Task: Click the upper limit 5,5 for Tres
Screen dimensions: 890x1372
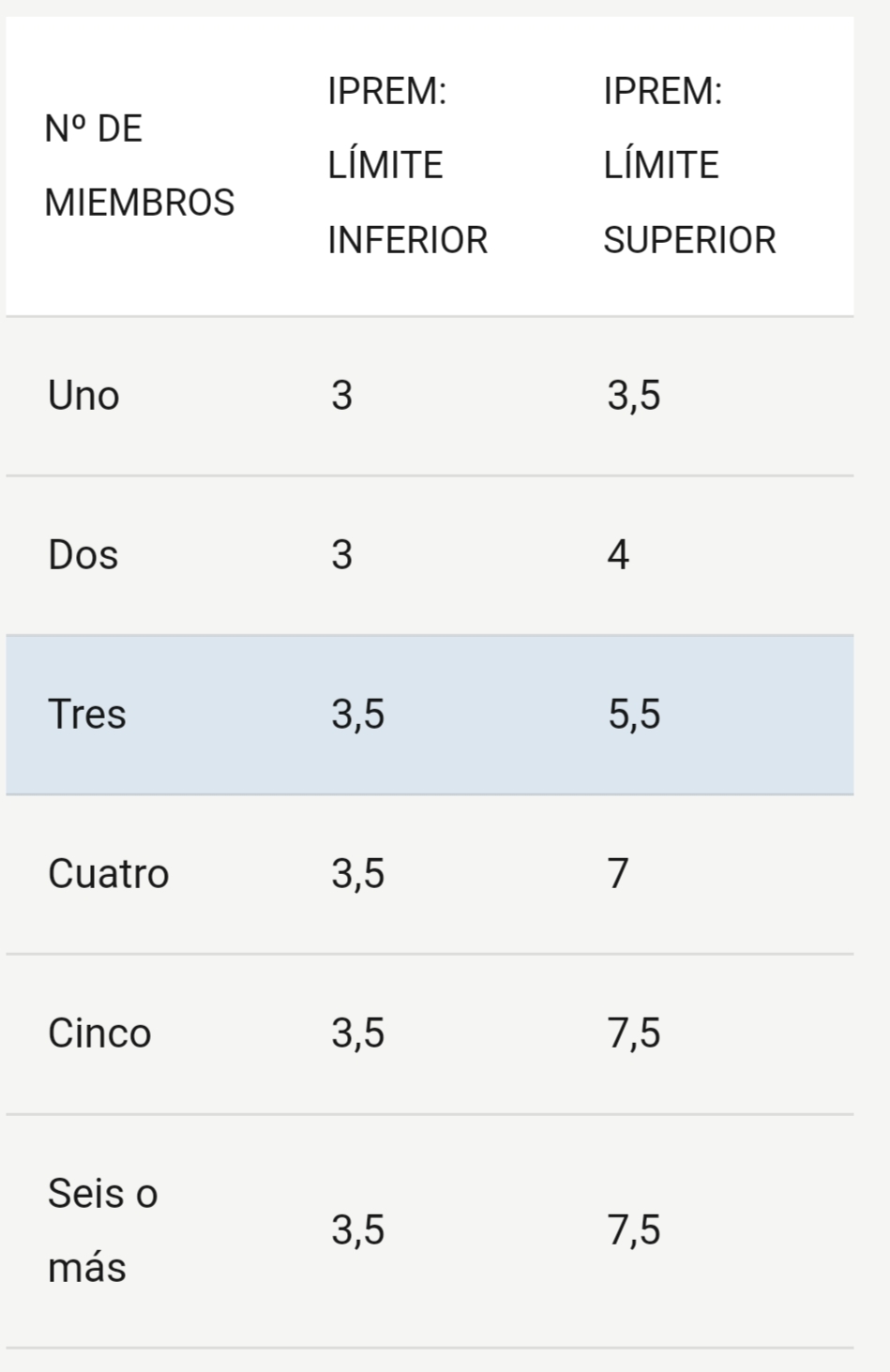Action: [634, 715]
